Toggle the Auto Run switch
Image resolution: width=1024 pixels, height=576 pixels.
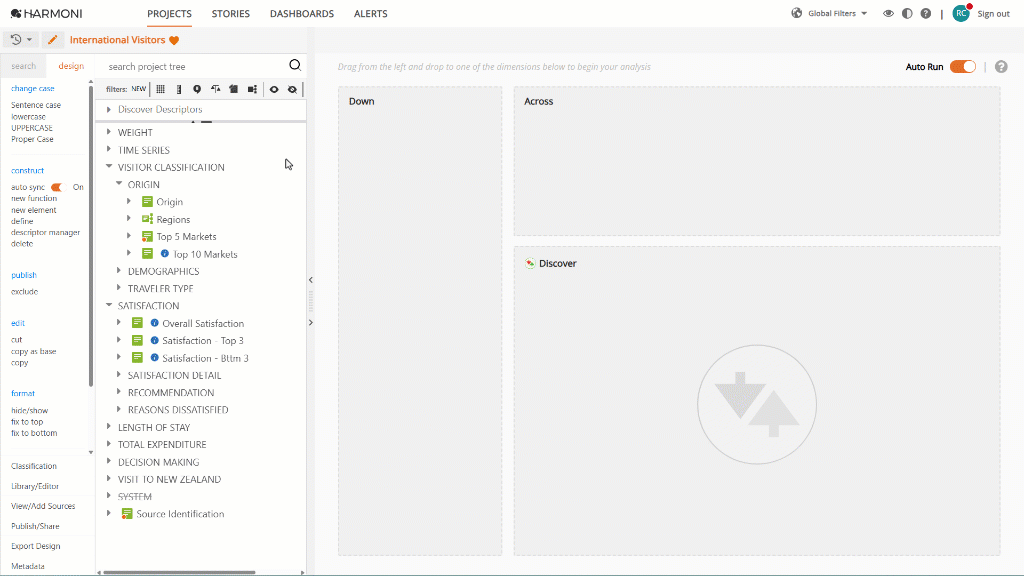[x=963, y=67]
